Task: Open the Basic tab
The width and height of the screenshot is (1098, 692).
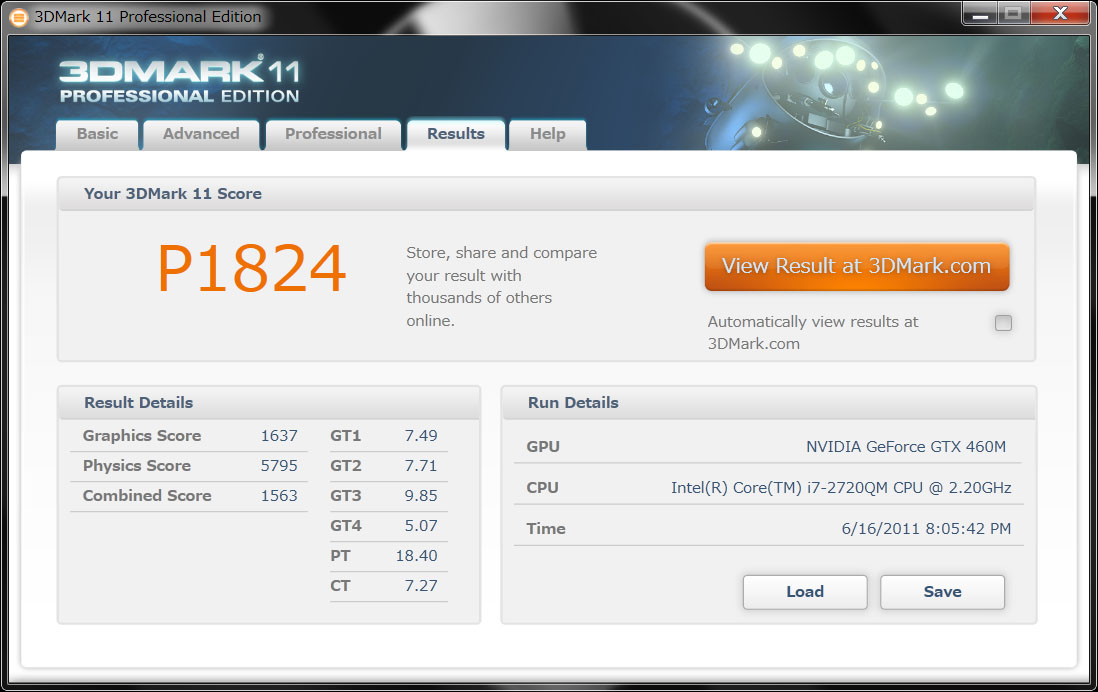Action: tap(97, 134)
